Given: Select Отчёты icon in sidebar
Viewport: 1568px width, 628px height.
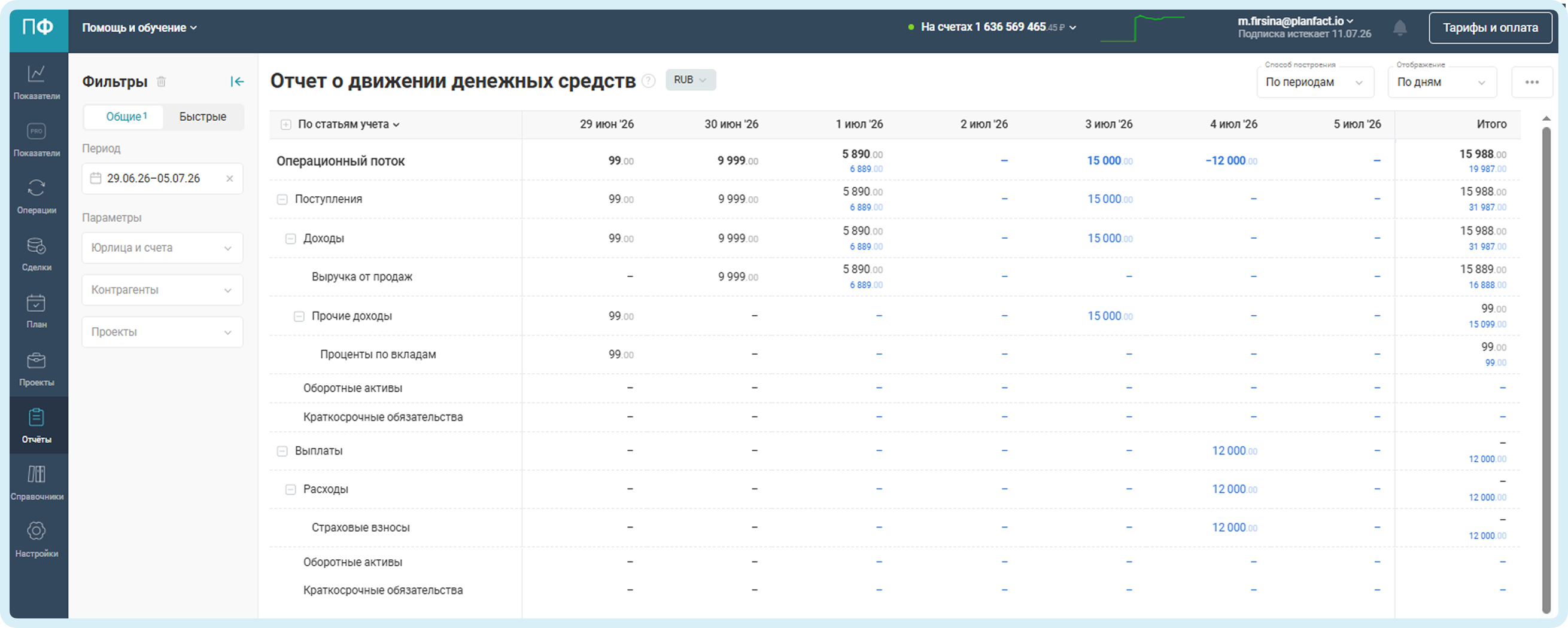Looking at the screenshot, I should point(37,425).
